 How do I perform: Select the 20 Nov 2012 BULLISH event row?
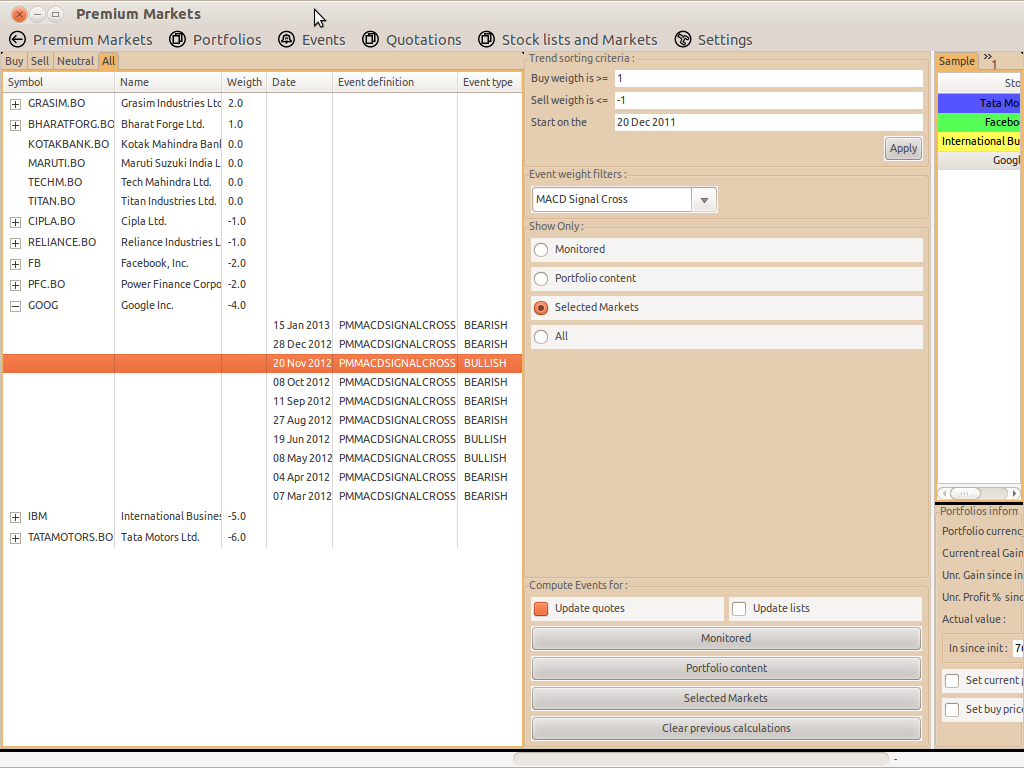(263, 363)
